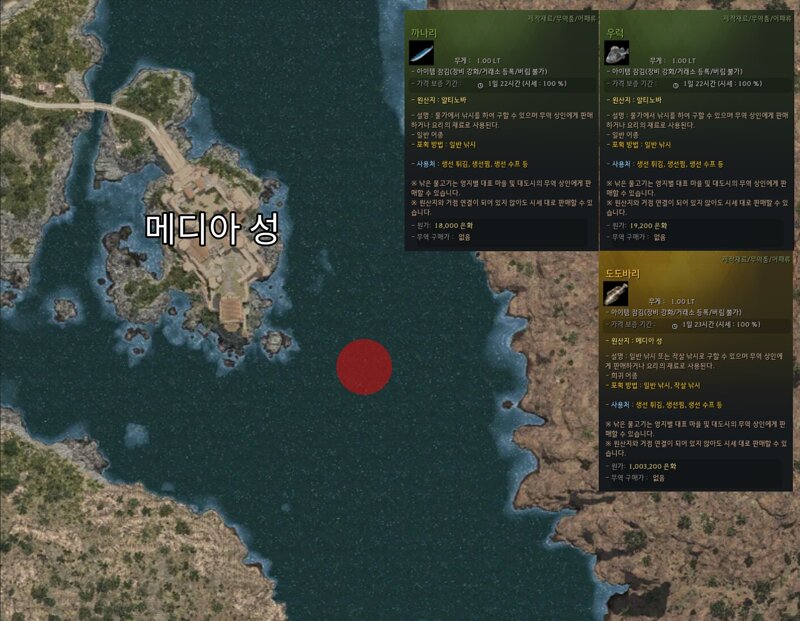Click 원산지 : 메디아 성 line in 도도바리 tooltip

(633, 341)
